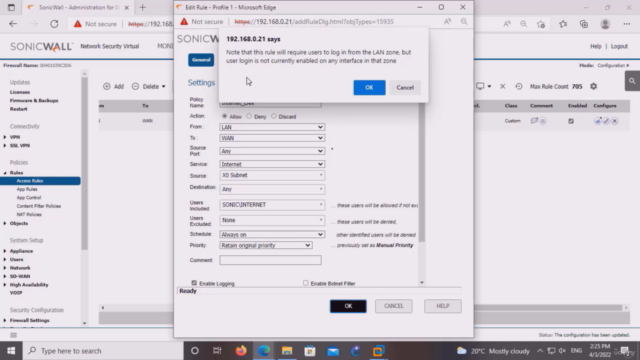The width and height of the screenshot is (640, 360).
Task: Select the Discard action radio button
Action: pyautogui.click(x=273, y=116)
